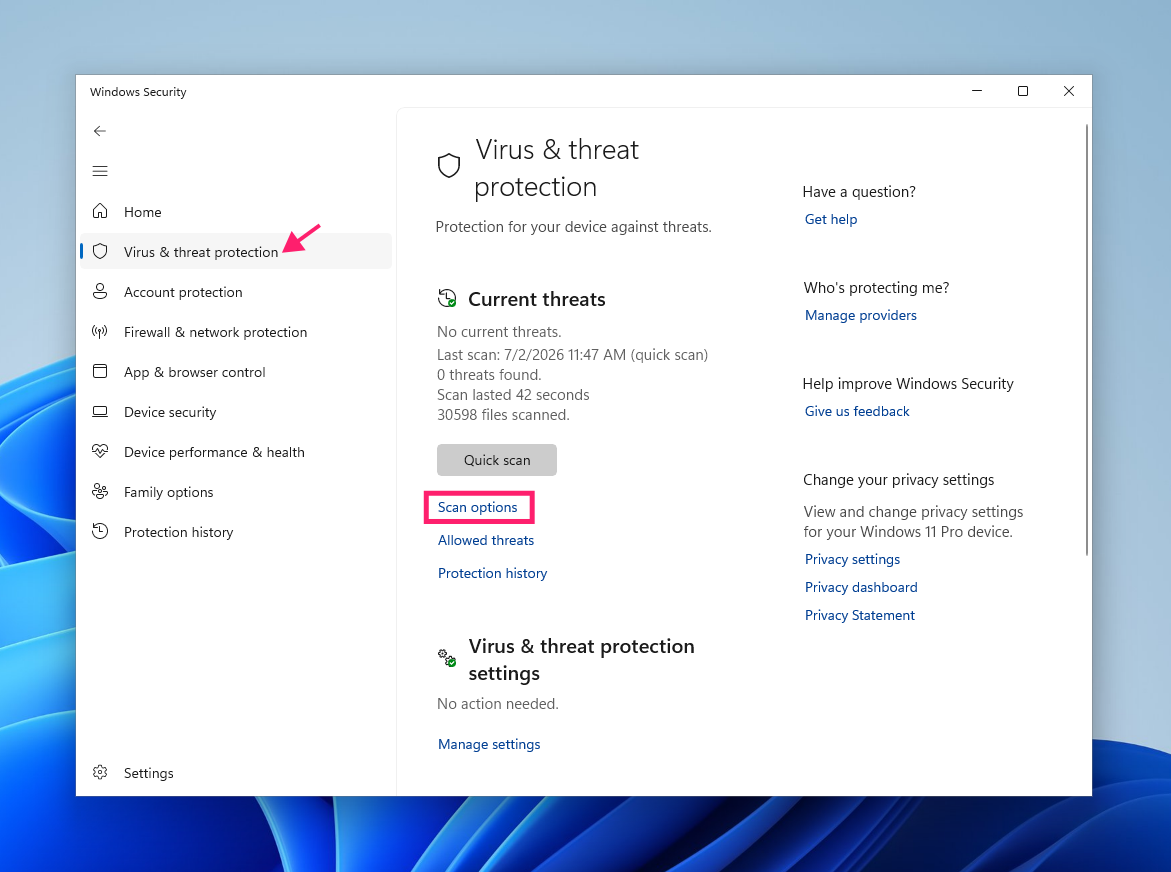The image size is (1171, 872).
Task: Click the Device performance heart icon
Action: coord(100,451)
